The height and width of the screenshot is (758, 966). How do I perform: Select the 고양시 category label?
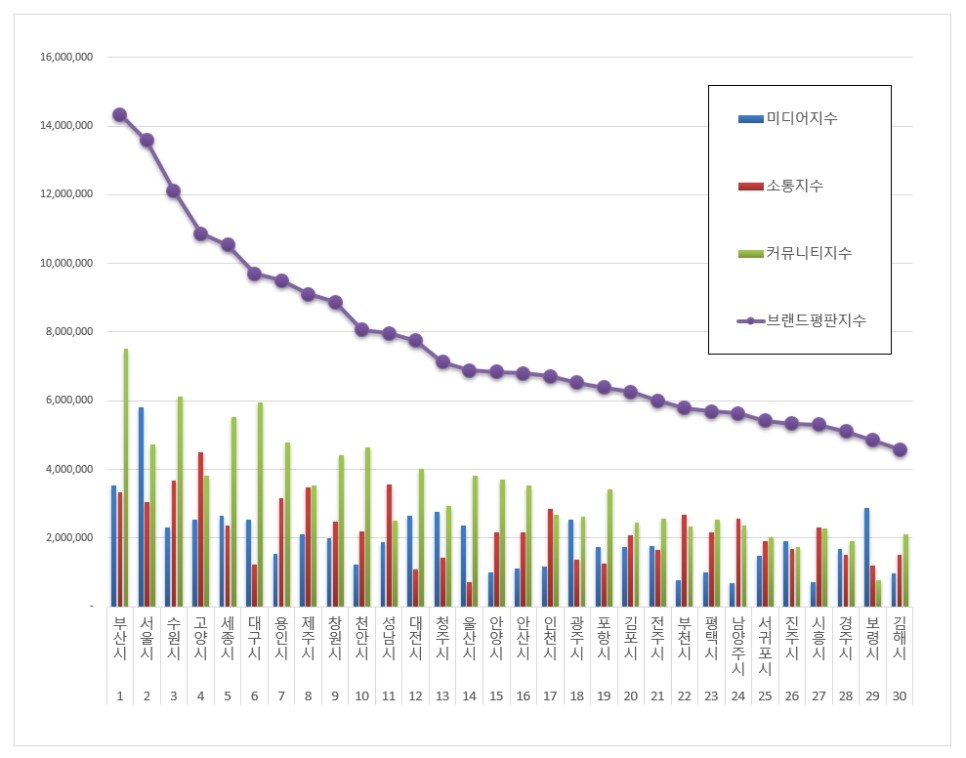(x=200, y=637)
